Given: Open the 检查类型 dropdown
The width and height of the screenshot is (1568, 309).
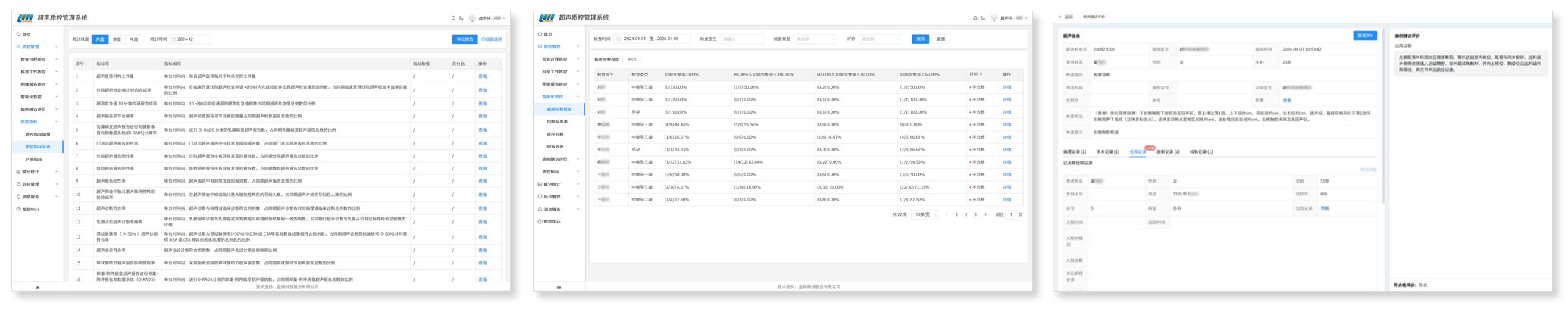Looking at the screenshot, I should [815, 39].
